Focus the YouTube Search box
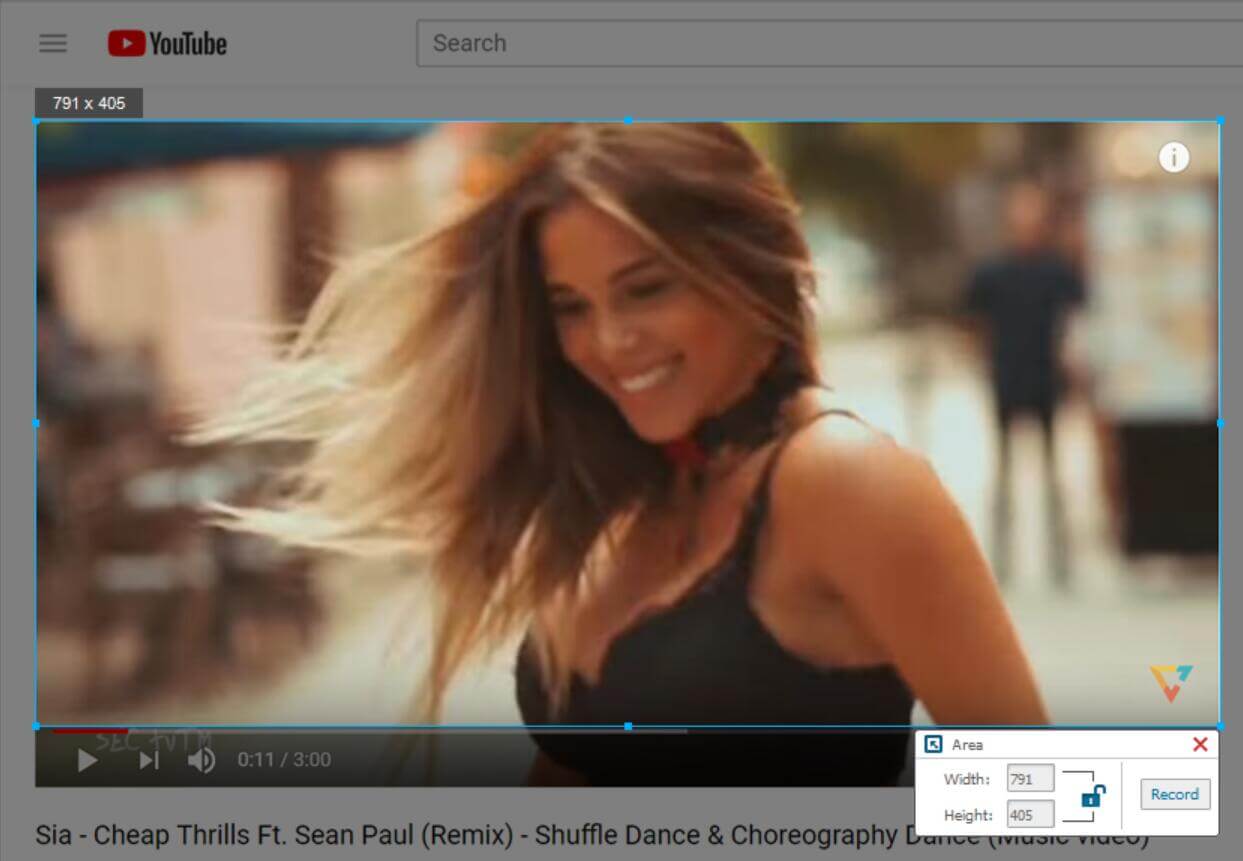This screenshot has width=1243, height=861. click(829, 43)
